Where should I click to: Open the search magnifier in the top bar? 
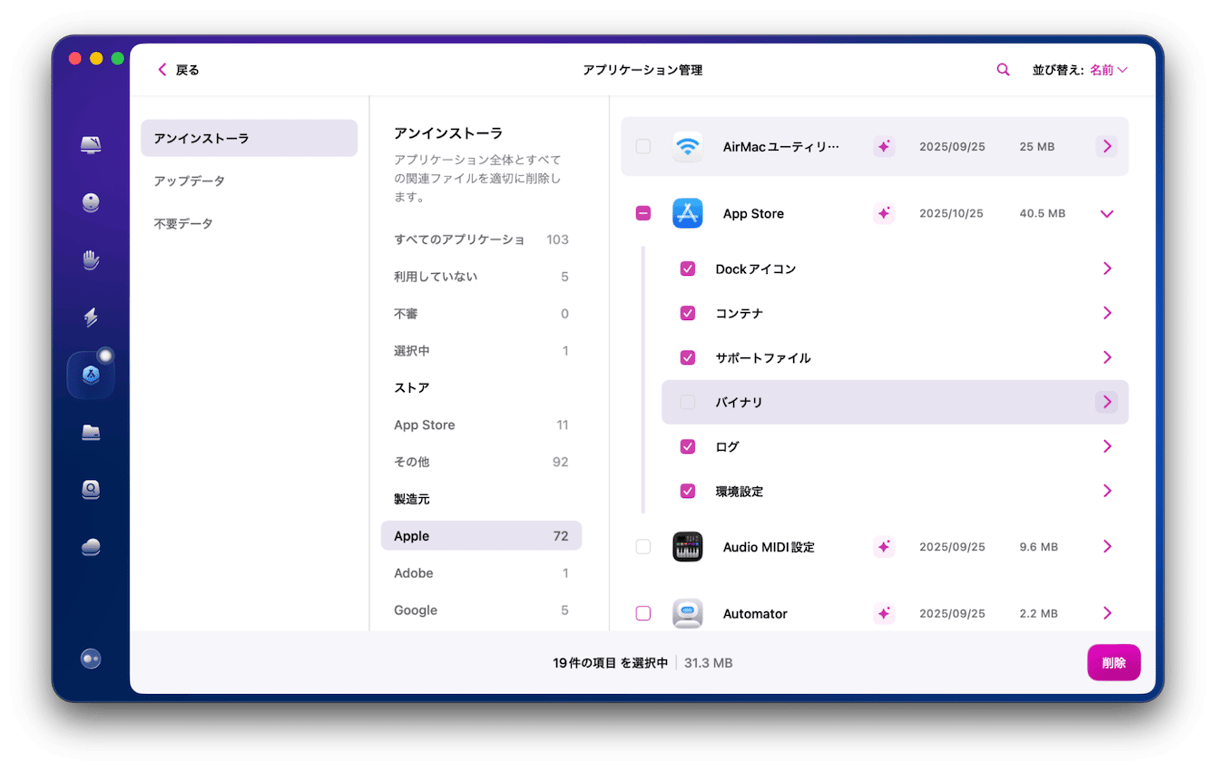pyautogui.click(x=1002, y=69)
